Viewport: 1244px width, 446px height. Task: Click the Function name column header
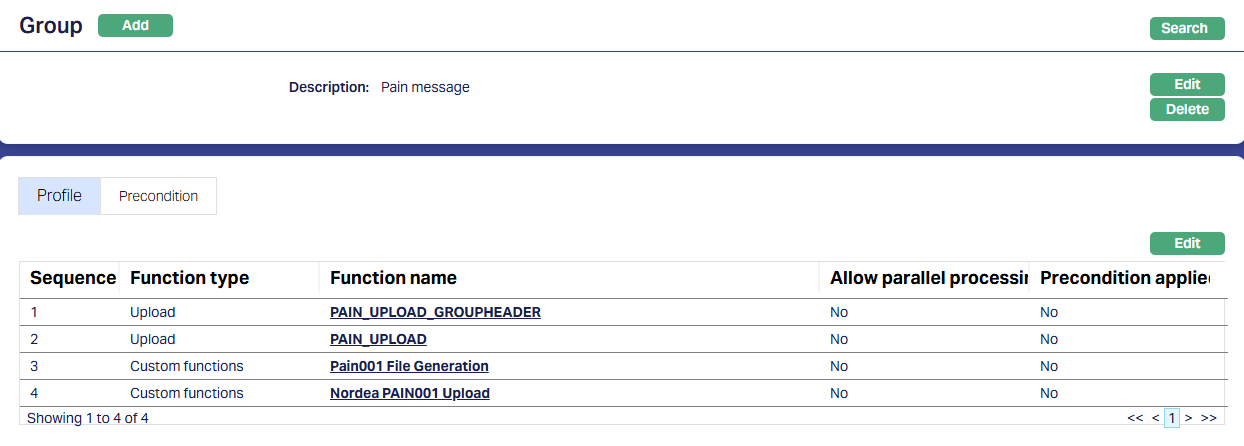click(393, 278)
